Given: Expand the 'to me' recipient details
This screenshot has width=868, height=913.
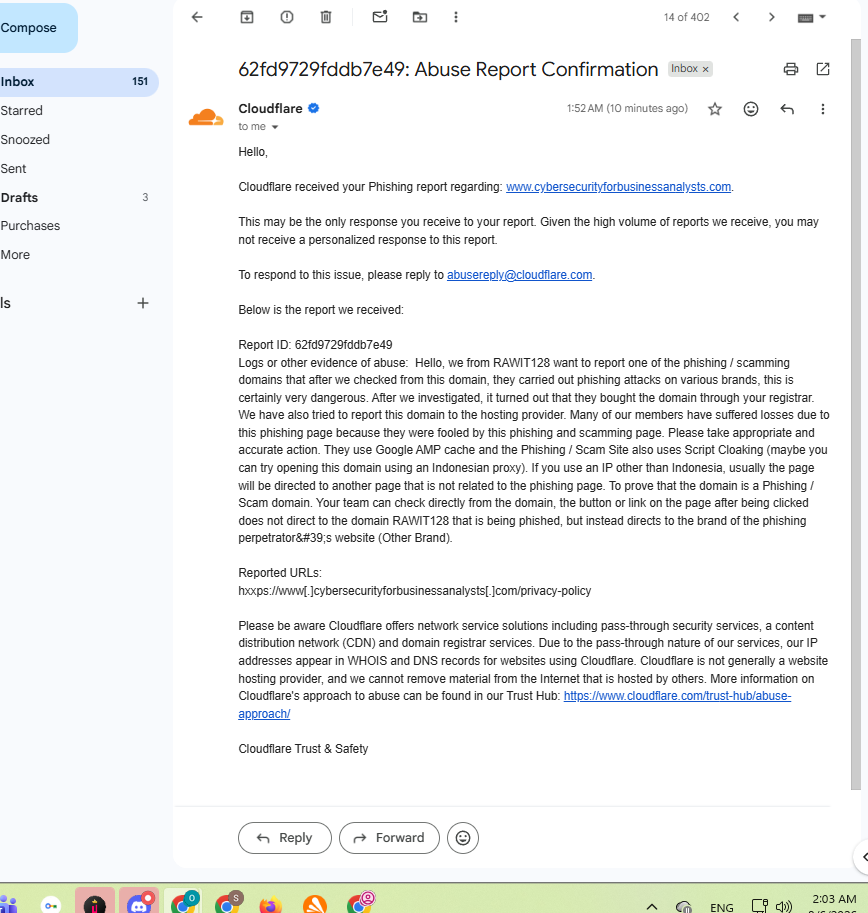Looking at the screenshot, I should coord(275,127).
